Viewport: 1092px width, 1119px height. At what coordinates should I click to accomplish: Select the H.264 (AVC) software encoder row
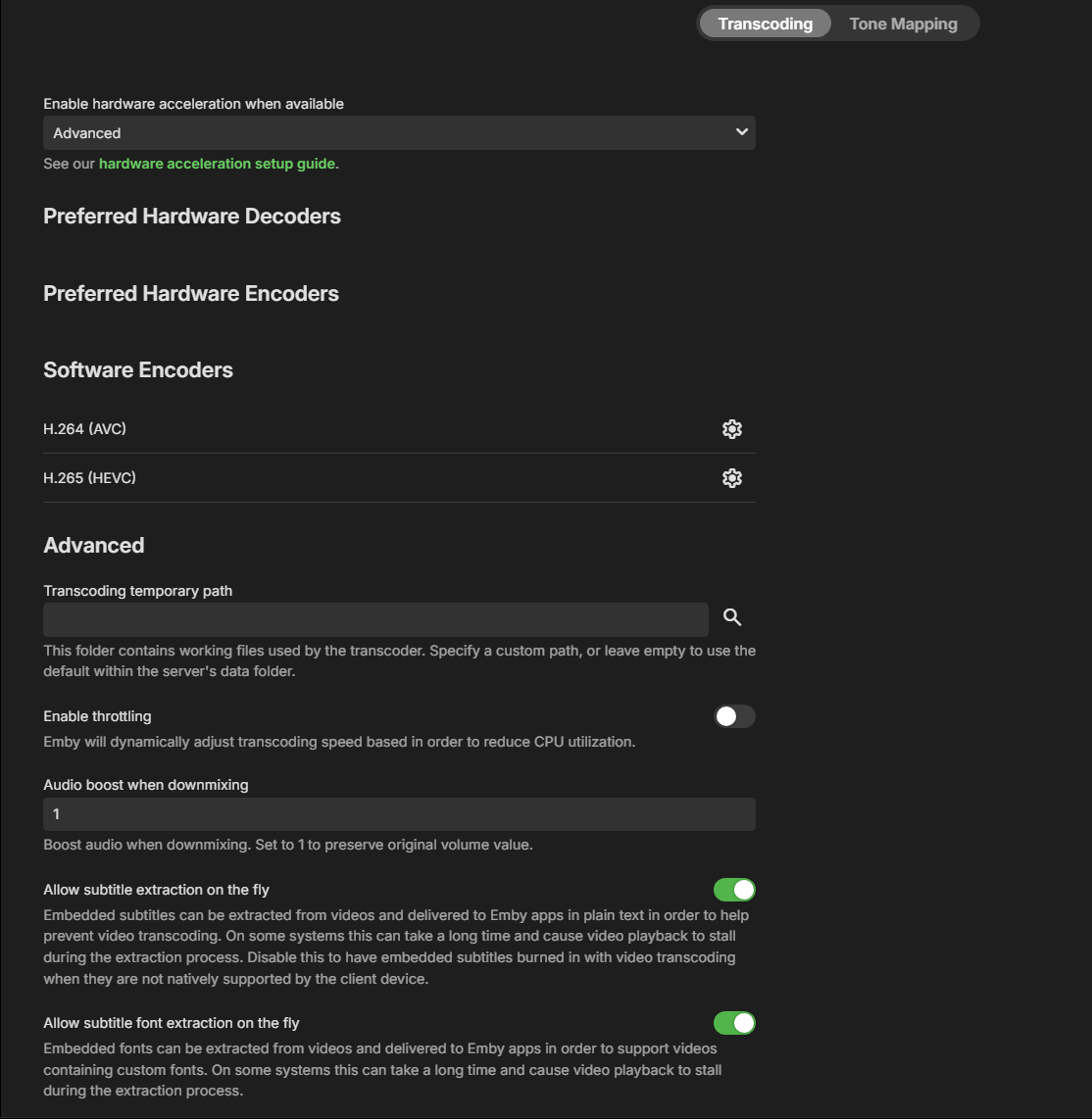(x=399, y=429)
